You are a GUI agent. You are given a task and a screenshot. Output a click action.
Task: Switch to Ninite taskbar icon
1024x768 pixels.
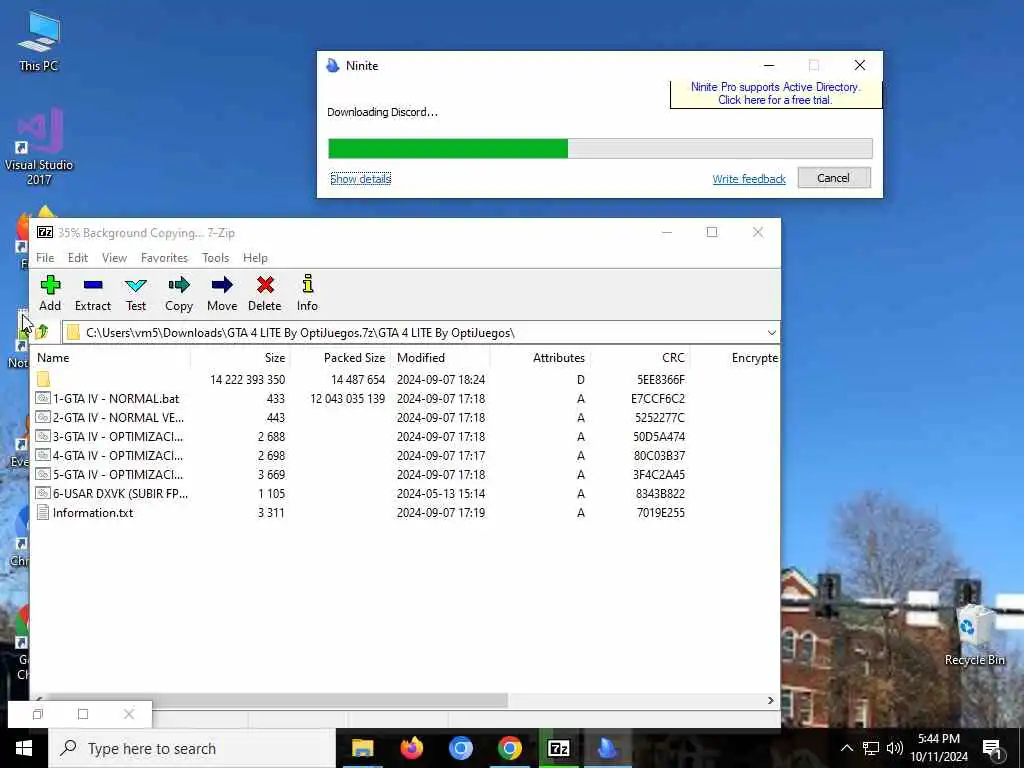tap(607, 748)
